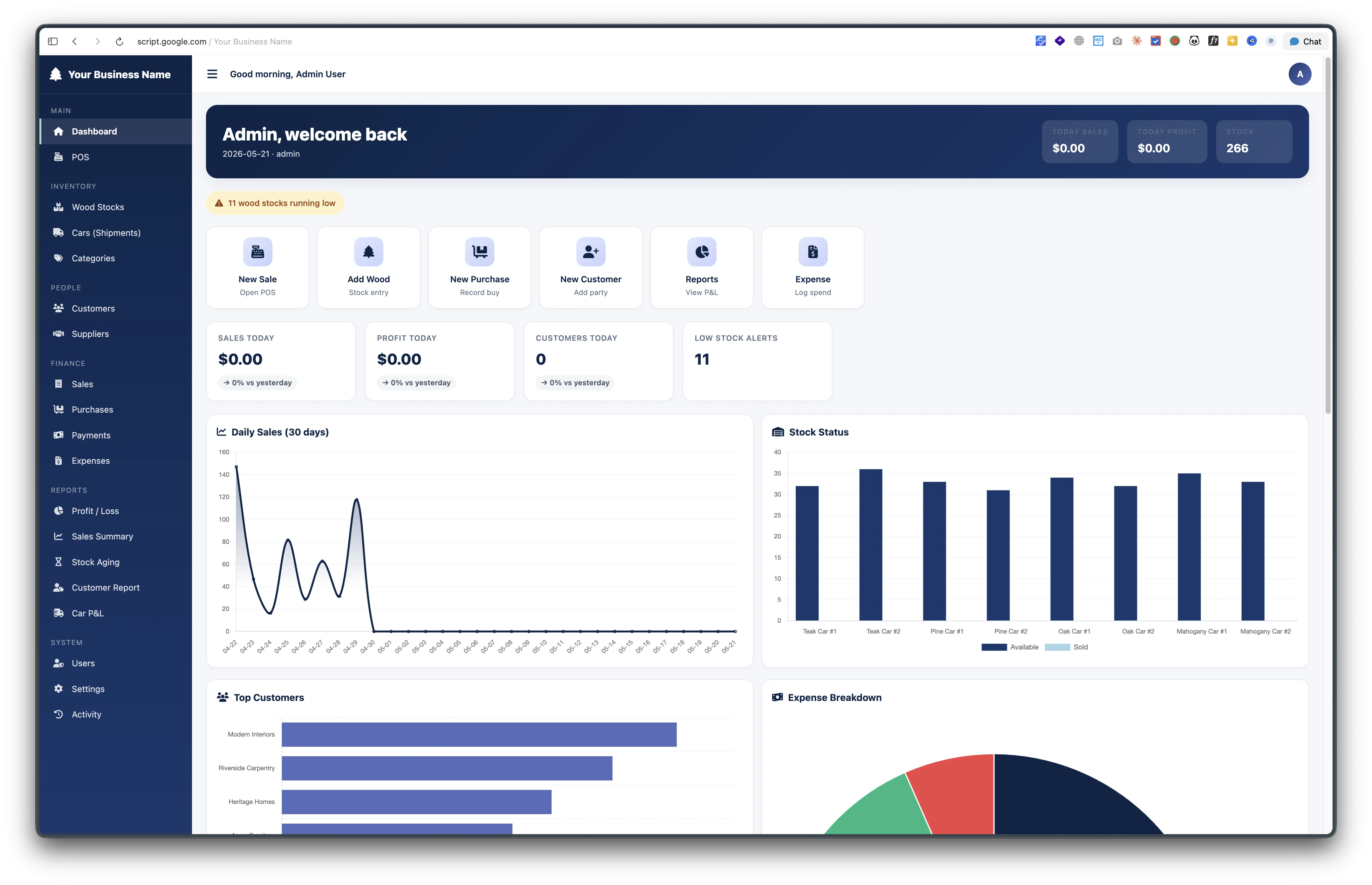Click the hourglass icon next to Stock Aging

(x=58, y=562)
